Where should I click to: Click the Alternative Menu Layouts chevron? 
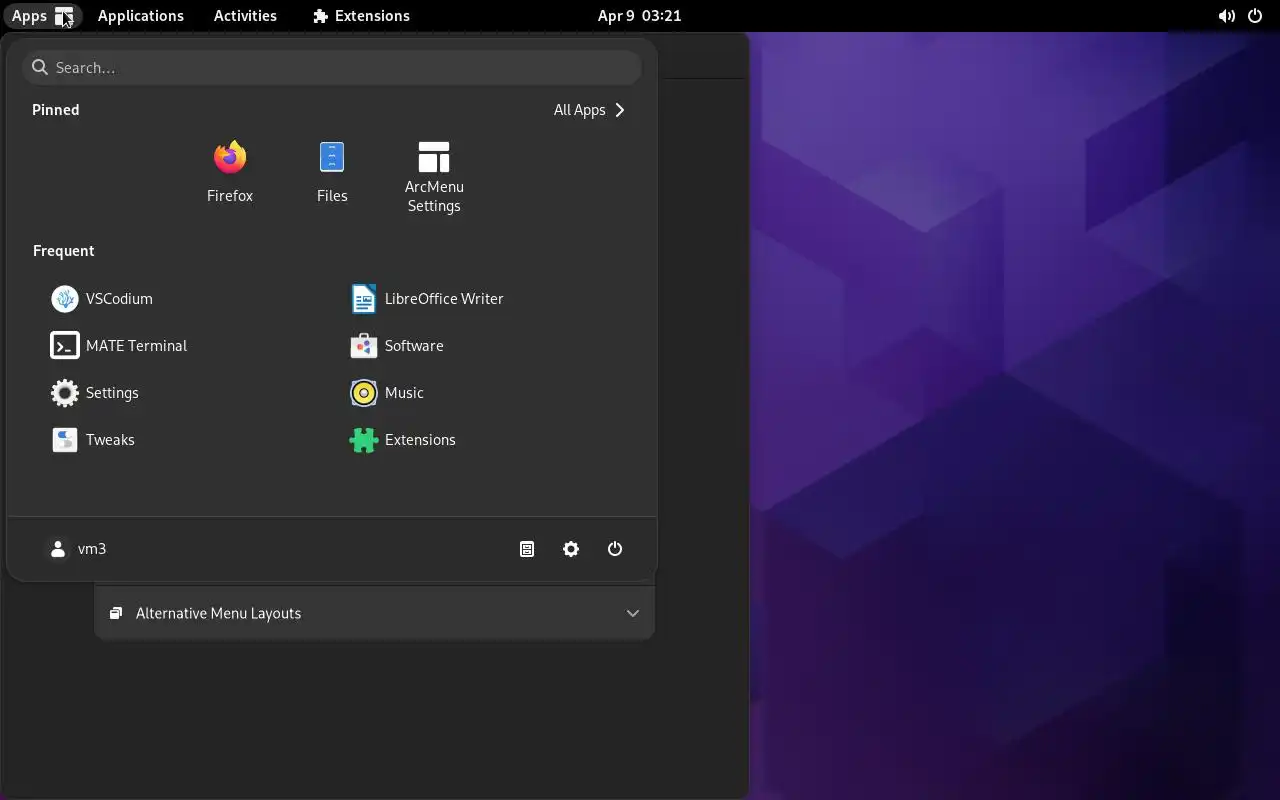coord(633,613)
